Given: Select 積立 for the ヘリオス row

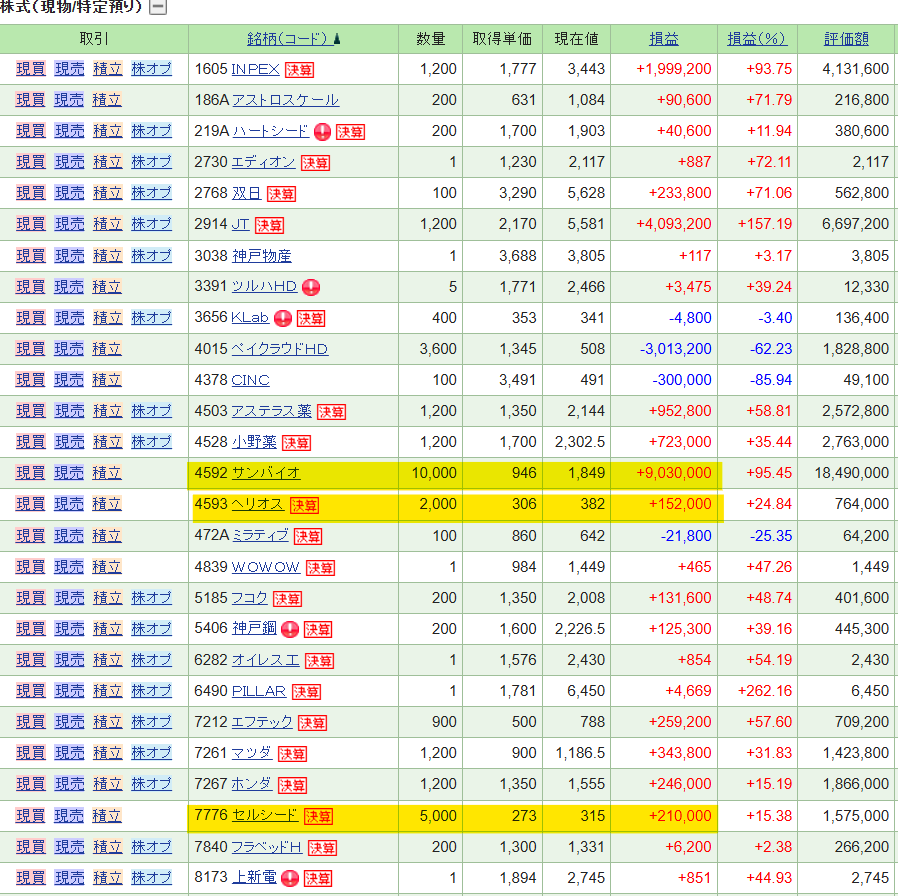Looking at the screenshot, I should [107, 504].
